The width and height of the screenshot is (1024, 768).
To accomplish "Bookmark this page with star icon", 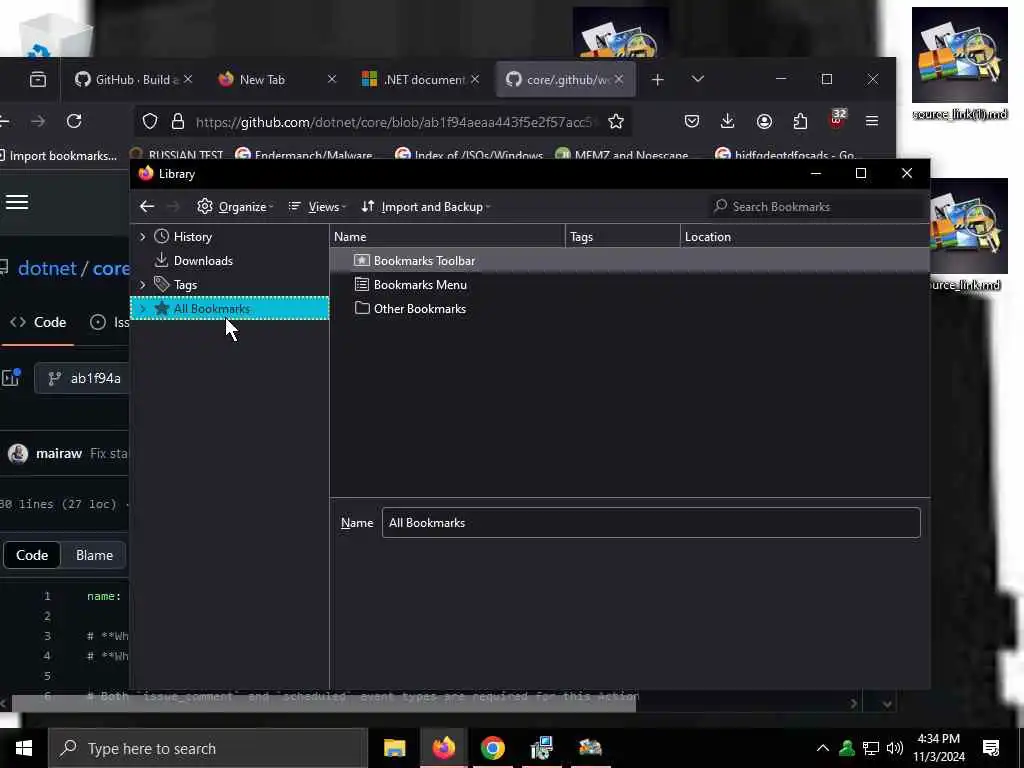I will point(616,121).
